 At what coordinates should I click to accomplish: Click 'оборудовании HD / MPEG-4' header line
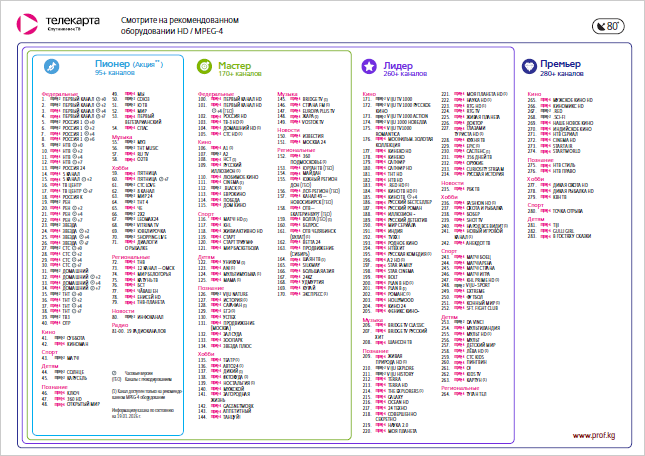[x=172, y=31]
